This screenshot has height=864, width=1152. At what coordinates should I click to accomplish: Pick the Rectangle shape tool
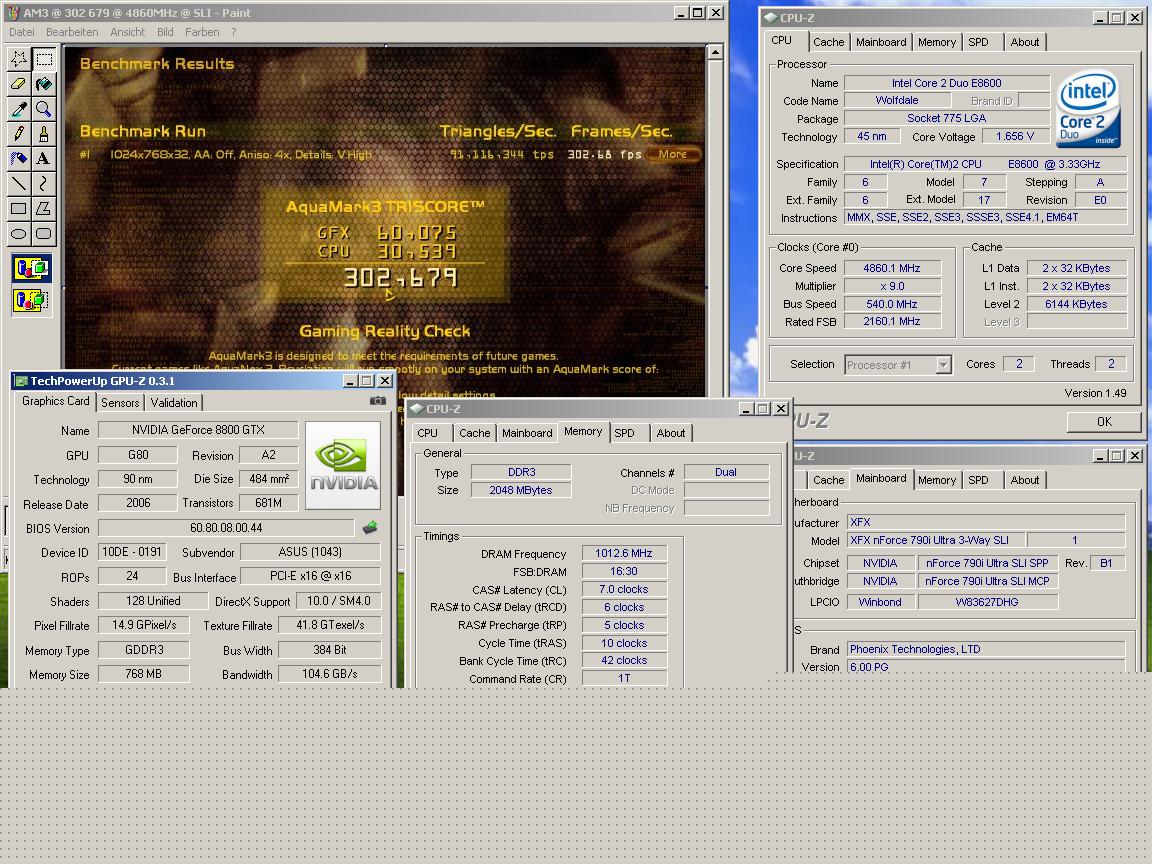coord(19,209)
